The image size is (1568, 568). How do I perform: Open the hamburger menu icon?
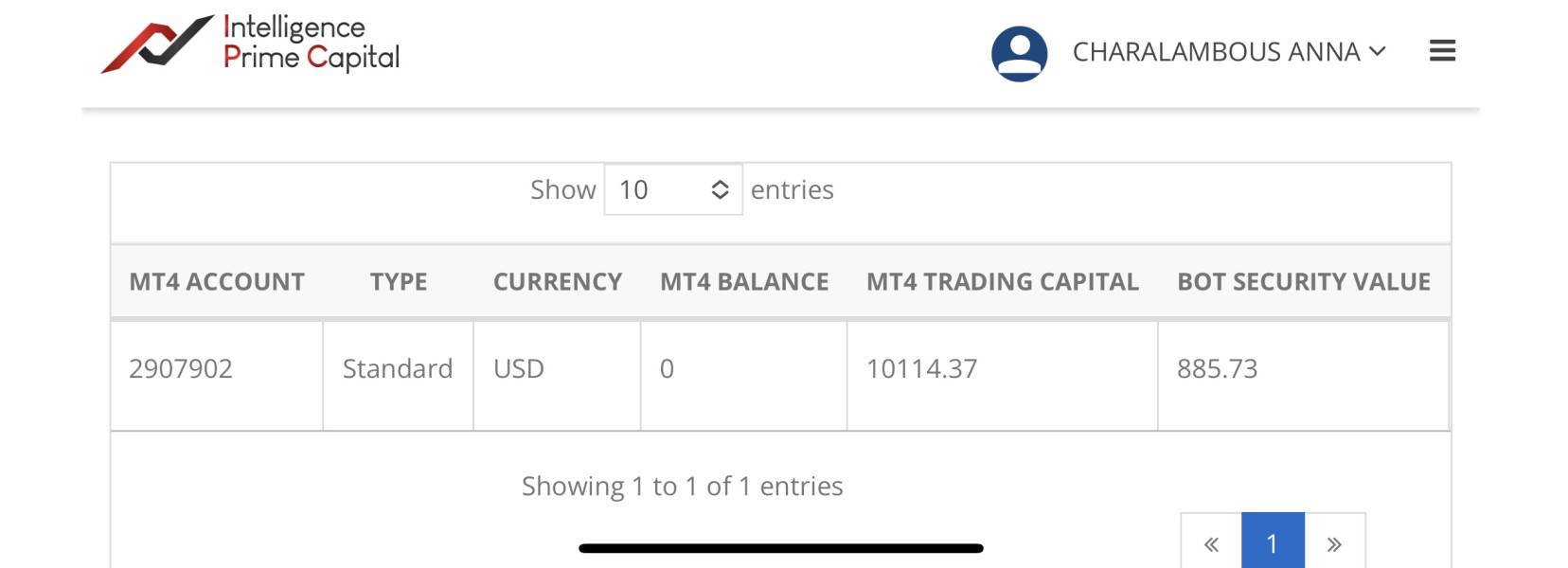coord(1442,51)
